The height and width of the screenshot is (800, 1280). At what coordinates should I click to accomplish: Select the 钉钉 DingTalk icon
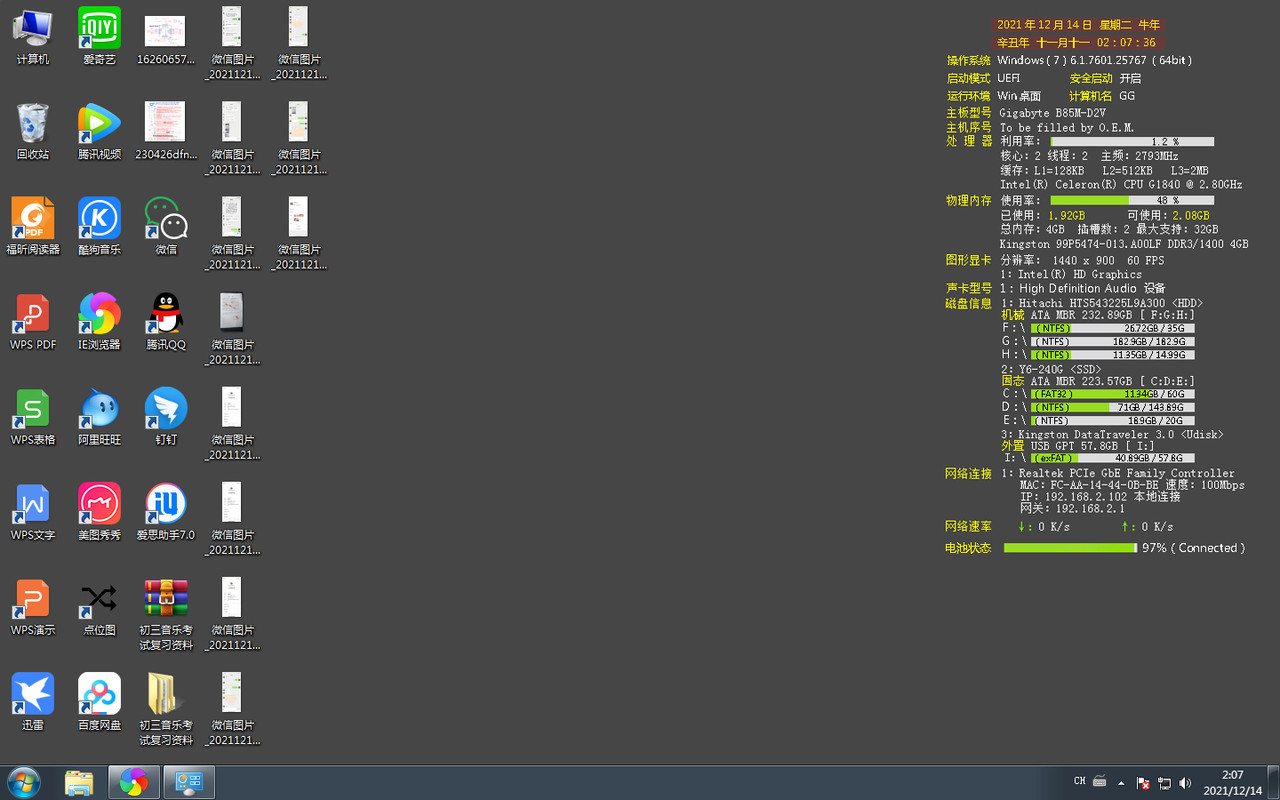tap(166, 417)
